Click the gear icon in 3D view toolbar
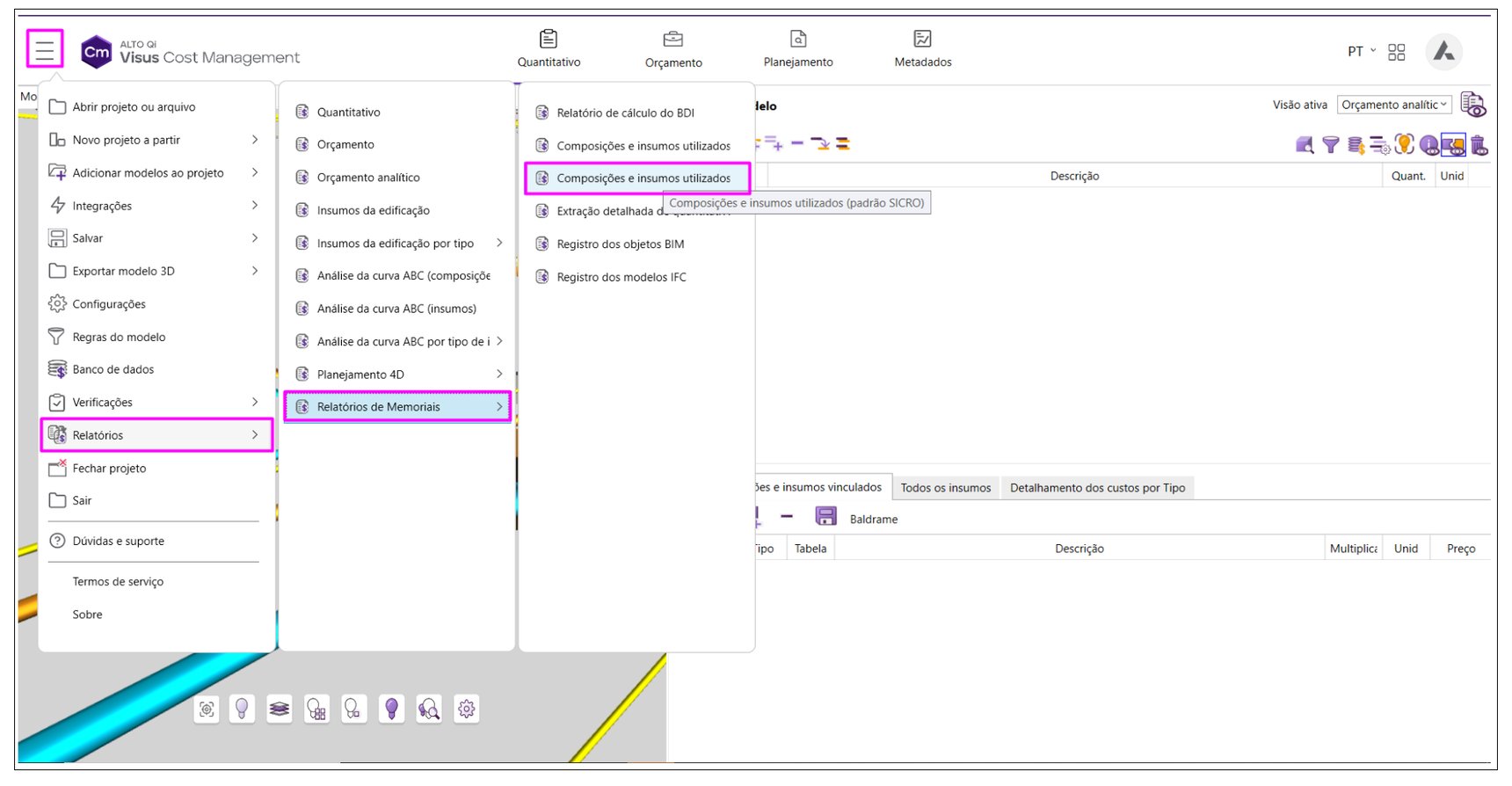1512x786 pixels. coord(467,709)
